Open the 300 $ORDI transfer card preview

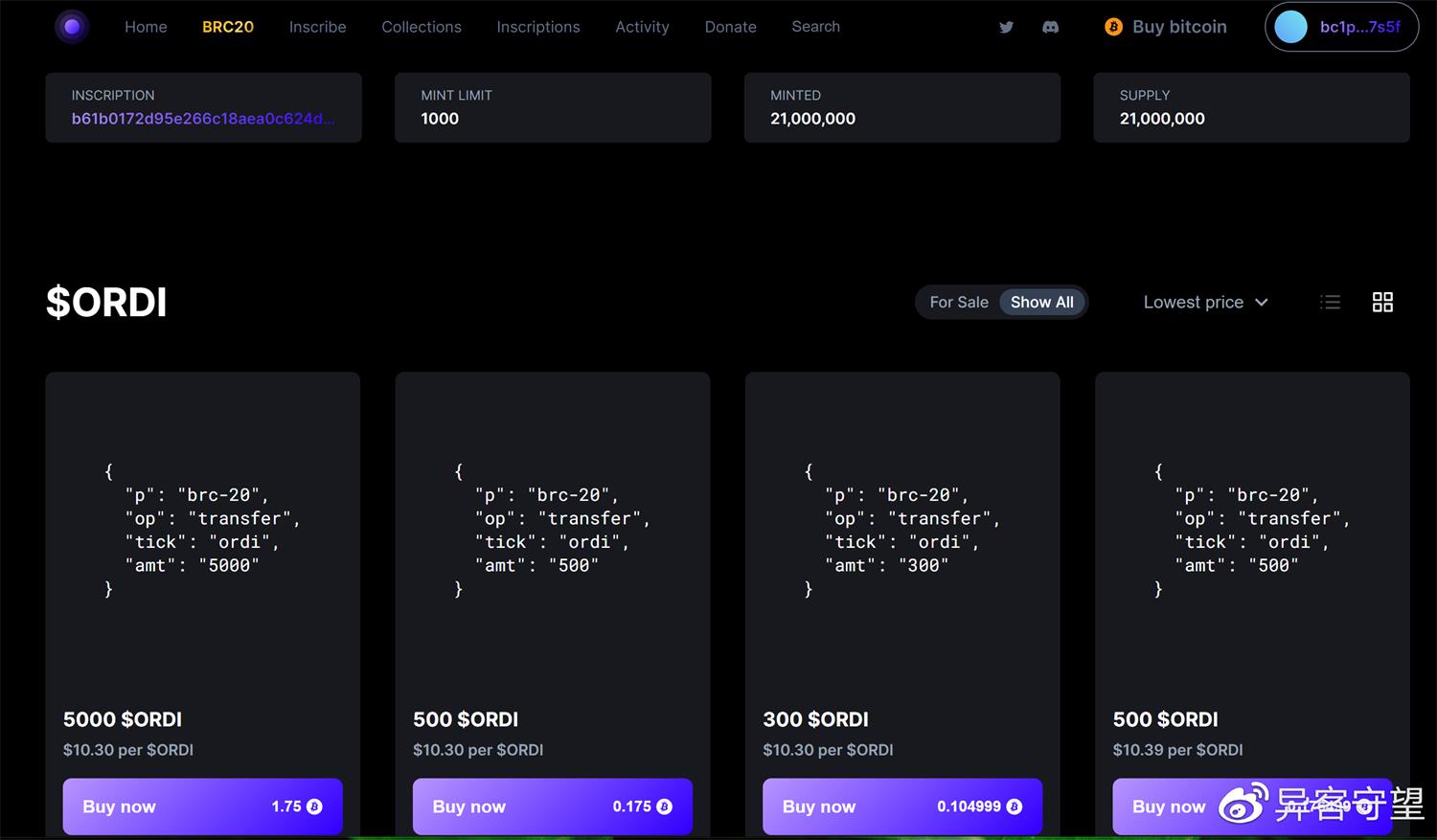coord(901,530)
